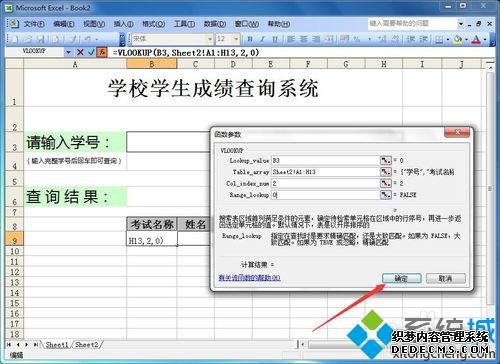This screenshot has height=364, width=500.
Task: Align cell text right
Action: tap(316, 39)
